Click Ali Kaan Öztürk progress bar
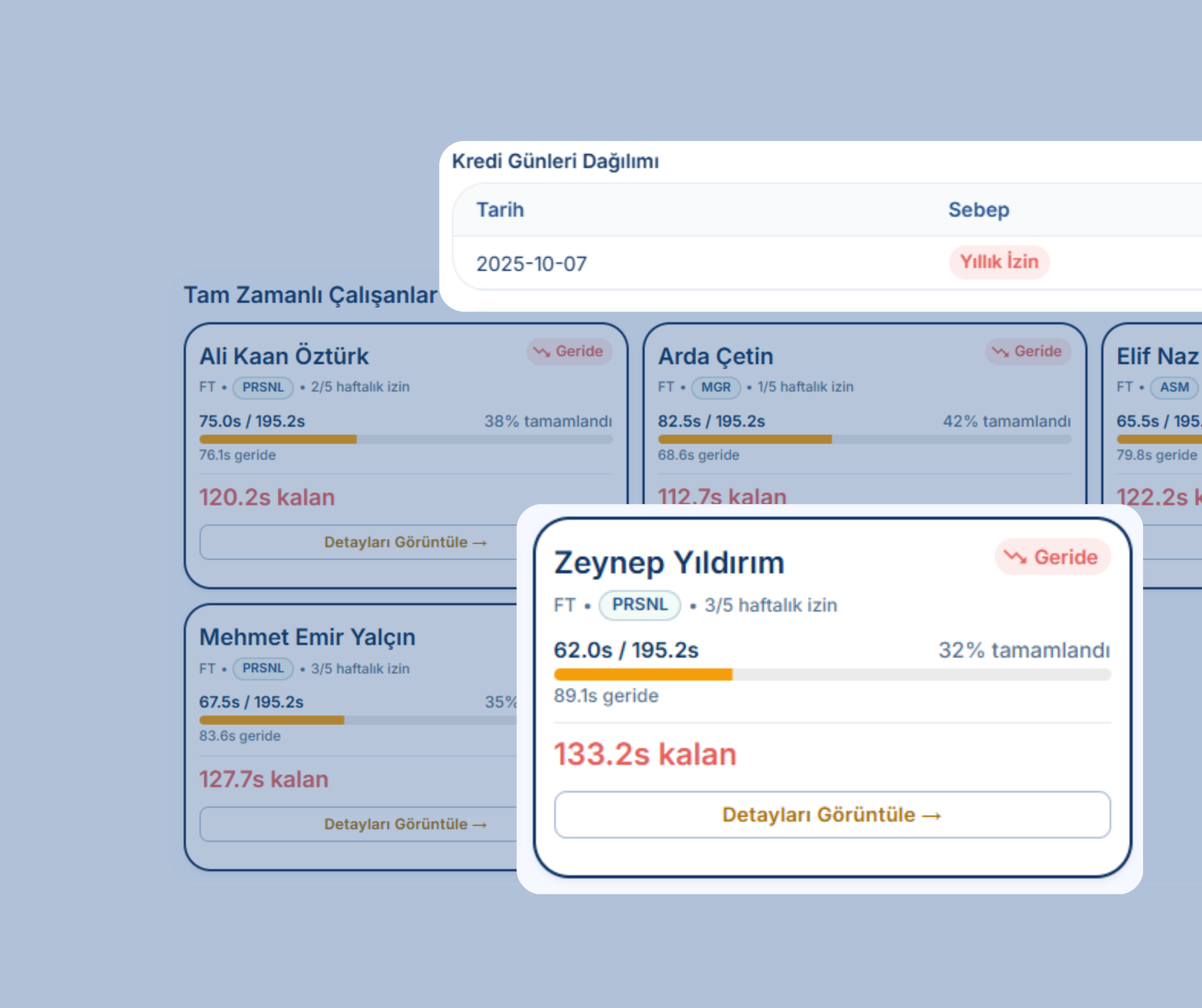Screen dimensions: 1202x1008 click(x=406, y=439)
